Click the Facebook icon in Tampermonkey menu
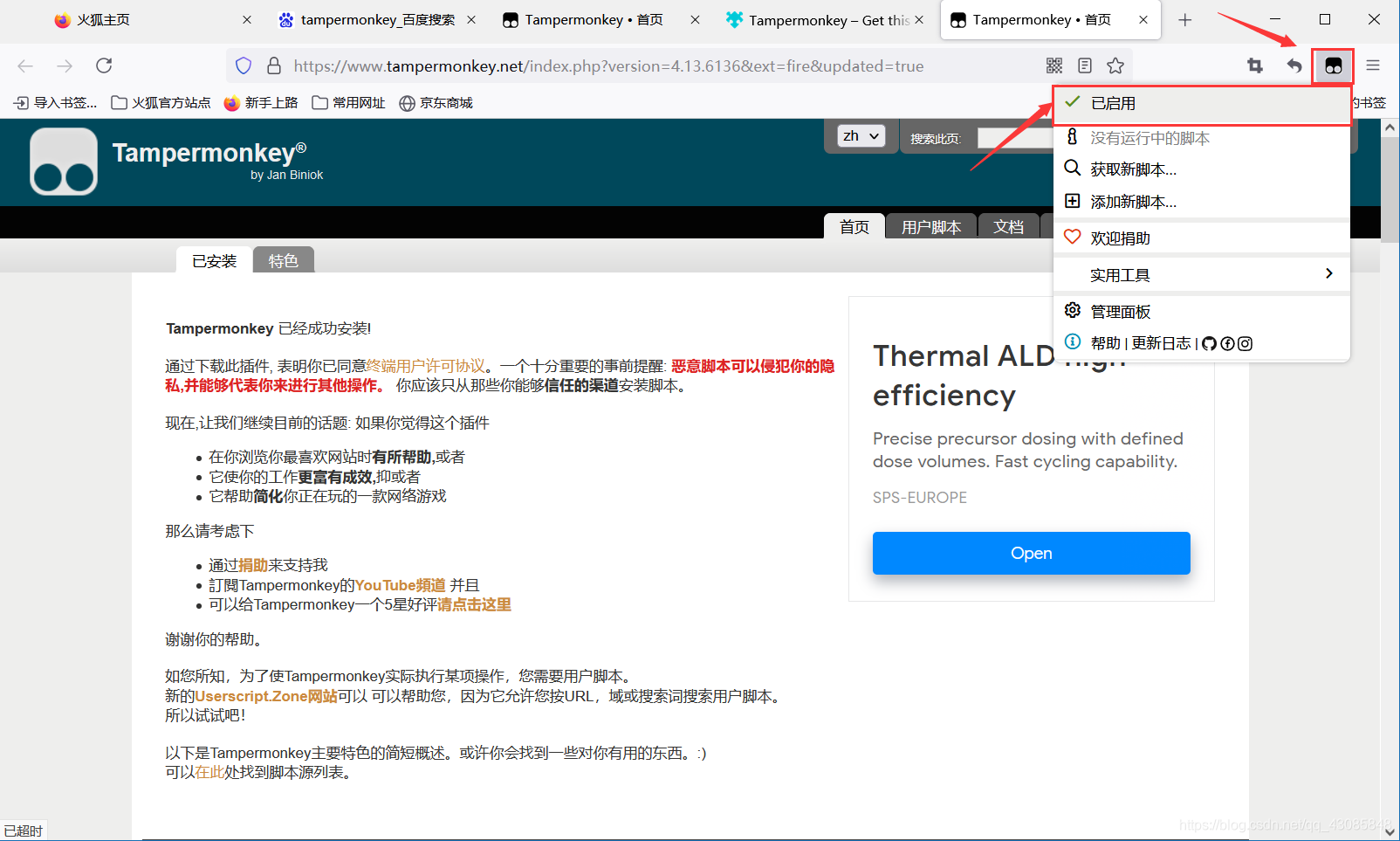Viewport: 1400px width, 841px height. pyautogui.click(x=1227, y=343)
